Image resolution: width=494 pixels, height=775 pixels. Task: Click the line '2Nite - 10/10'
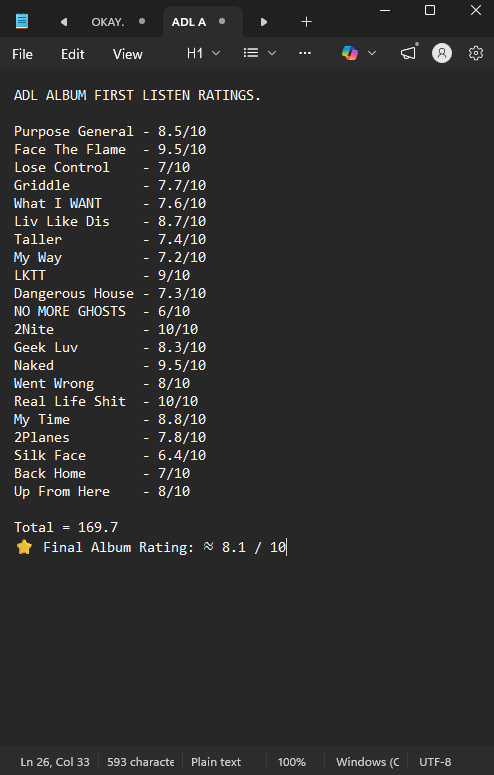(106, 329)
